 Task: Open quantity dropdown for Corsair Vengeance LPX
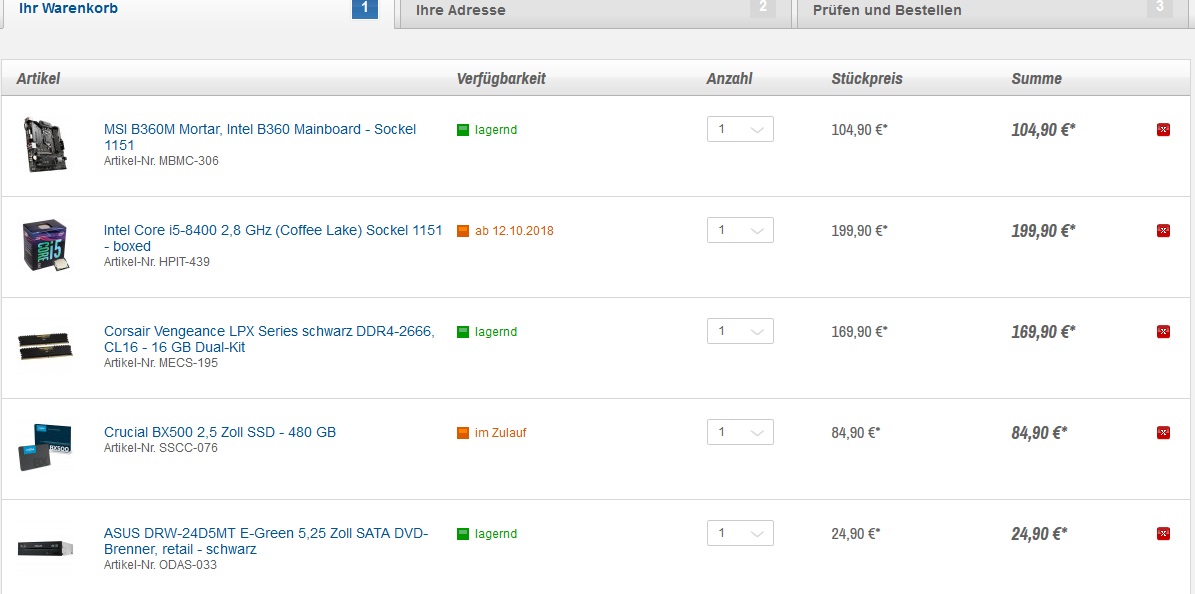(740, 331)
